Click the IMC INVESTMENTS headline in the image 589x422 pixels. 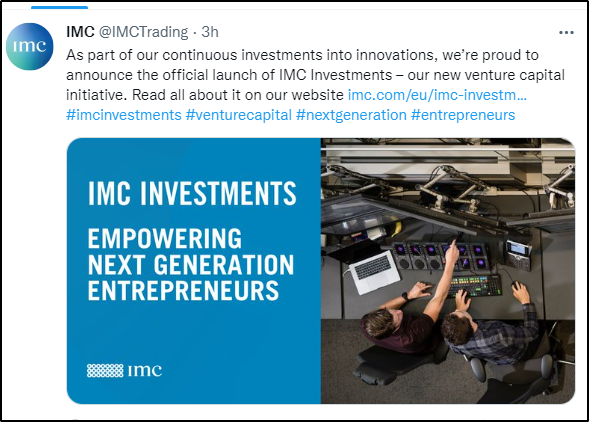pyautogui.click(x=192, y=193)
